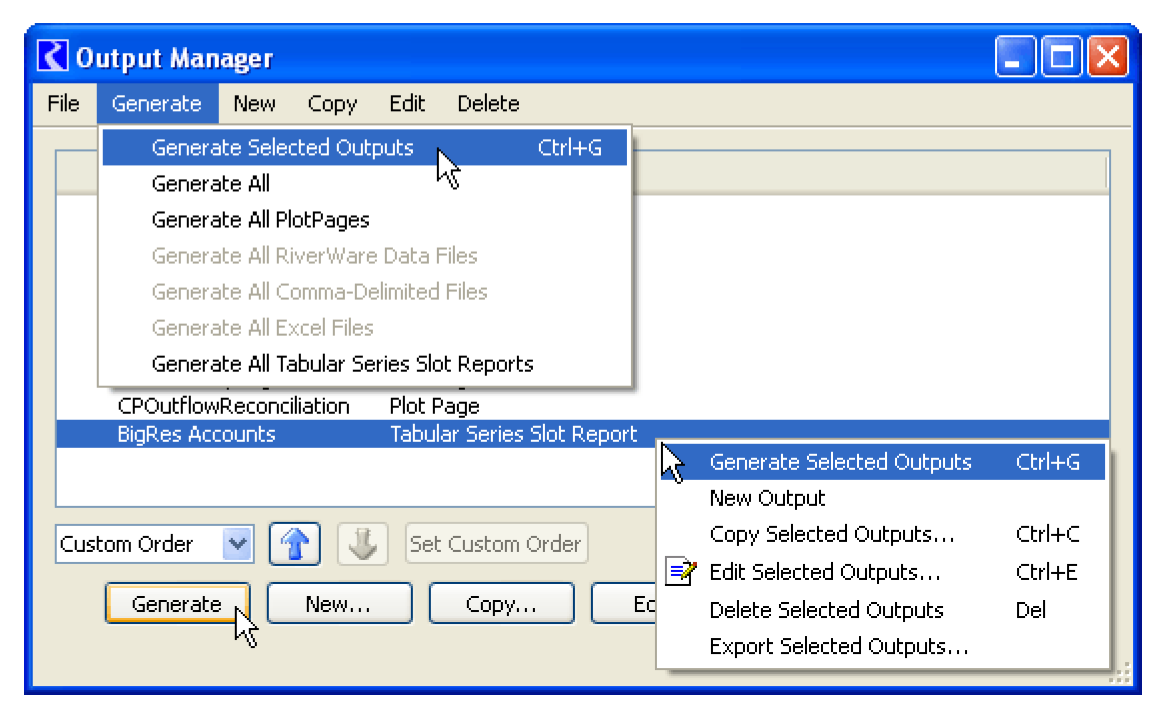Viewport: 1167px width, 719px height.
Task: Open the File menu
Action: 63,104
